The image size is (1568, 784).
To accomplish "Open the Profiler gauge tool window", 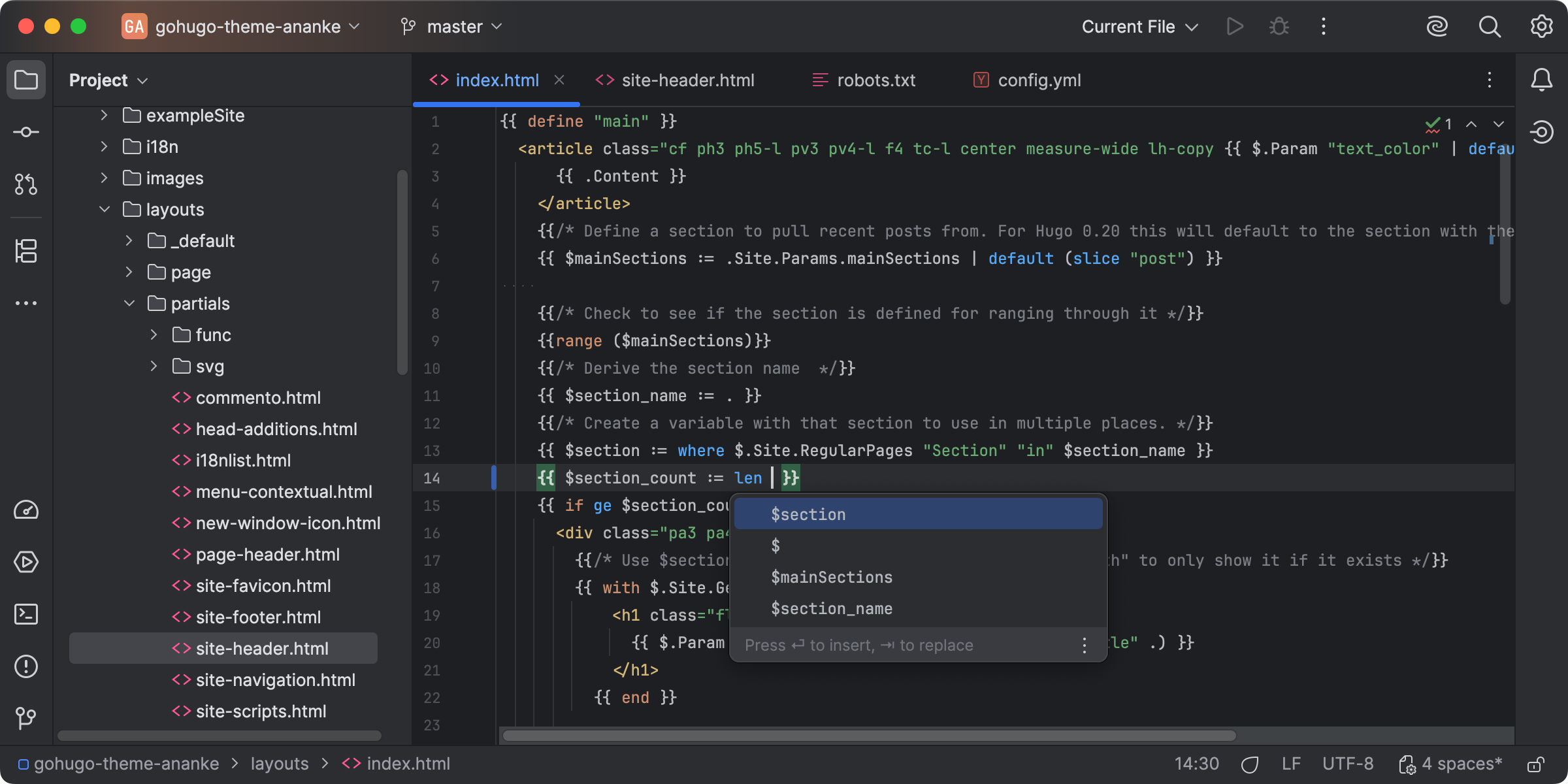I will (x=26, y=510).
